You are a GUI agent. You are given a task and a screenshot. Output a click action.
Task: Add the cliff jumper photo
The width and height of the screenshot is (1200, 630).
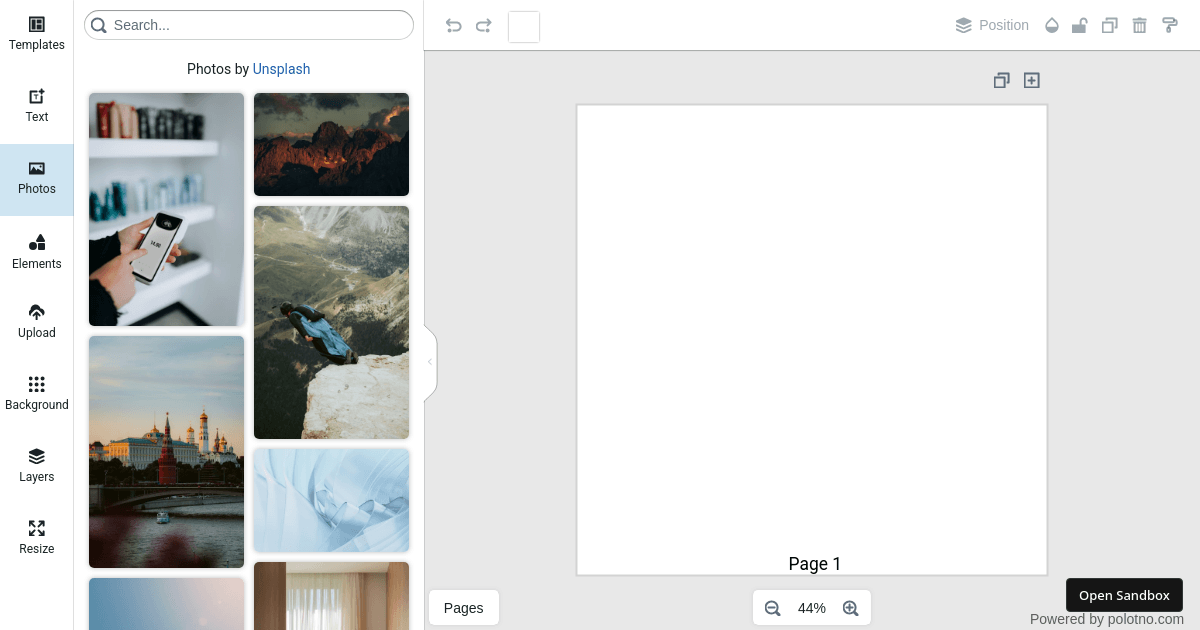(x=331, y=322)
